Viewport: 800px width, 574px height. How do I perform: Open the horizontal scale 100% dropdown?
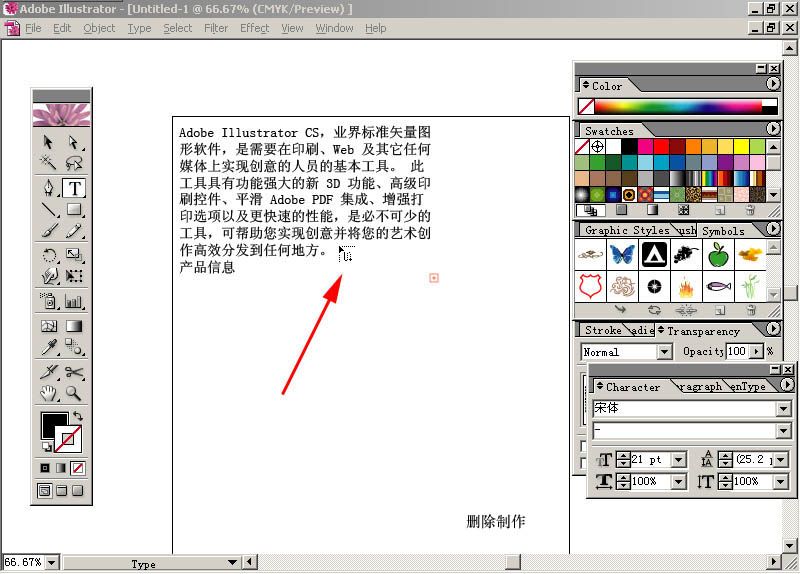coord(679,481)
